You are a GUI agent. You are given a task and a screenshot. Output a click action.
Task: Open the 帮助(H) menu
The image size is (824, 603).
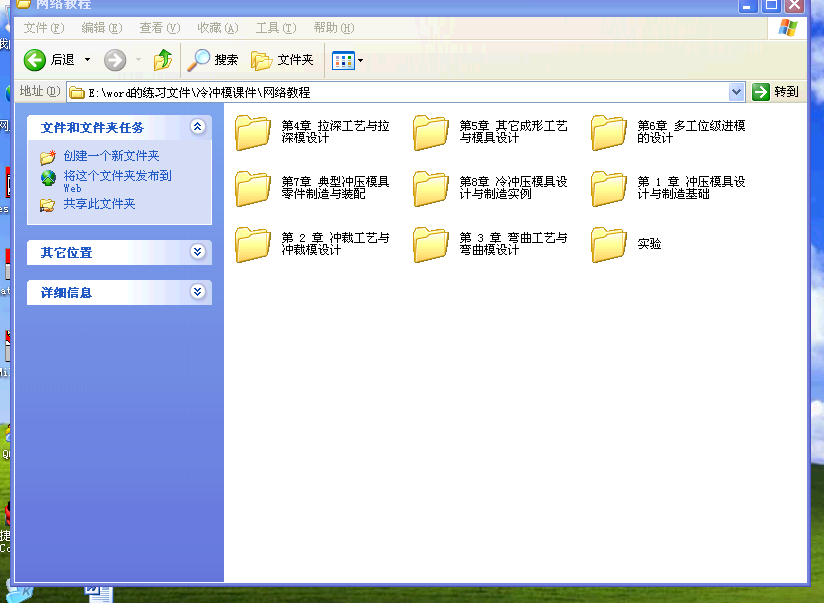(x=334, y=28)
